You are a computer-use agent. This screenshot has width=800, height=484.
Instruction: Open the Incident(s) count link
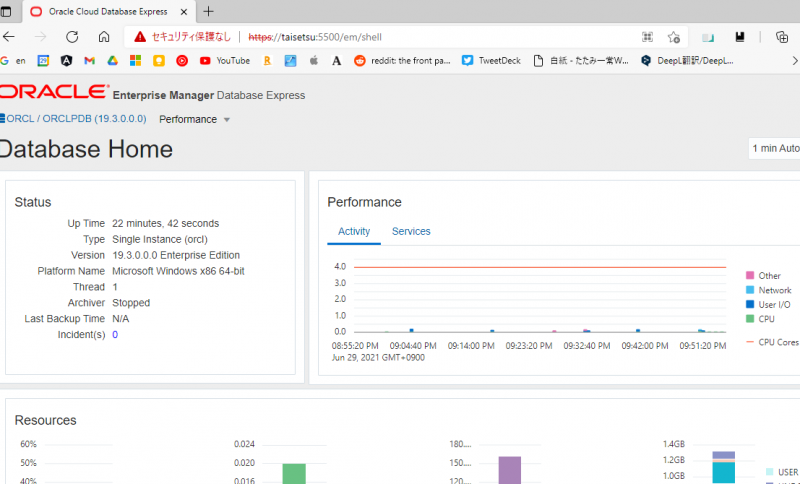pos(115,335)
